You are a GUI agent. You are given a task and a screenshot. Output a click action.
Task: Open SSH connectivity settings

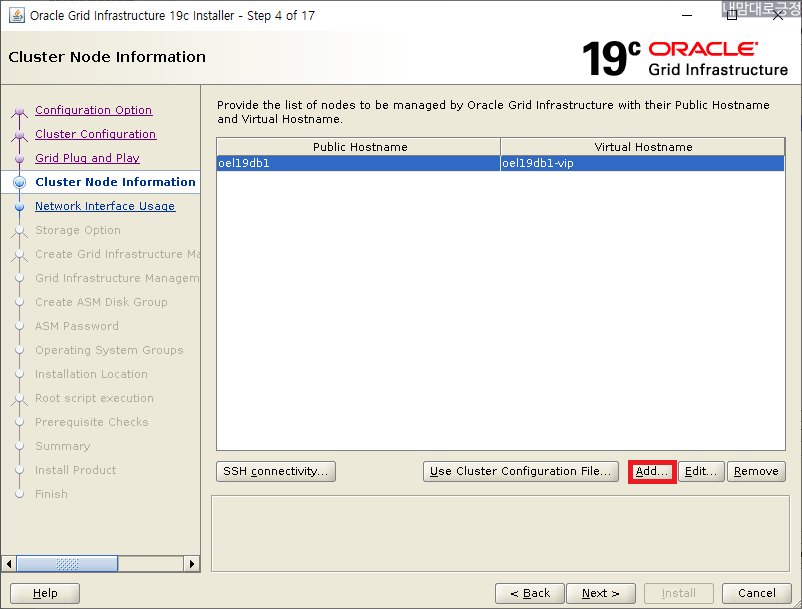point(276,471)
